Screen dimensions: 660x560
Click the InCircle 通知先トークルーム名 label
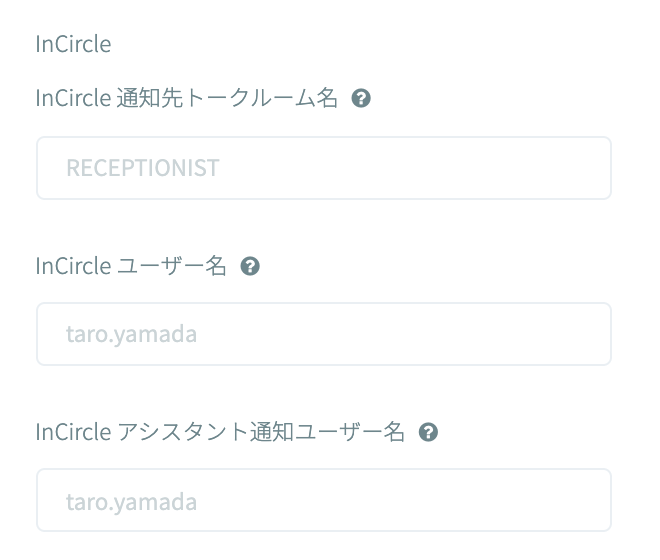click(187, 98)
